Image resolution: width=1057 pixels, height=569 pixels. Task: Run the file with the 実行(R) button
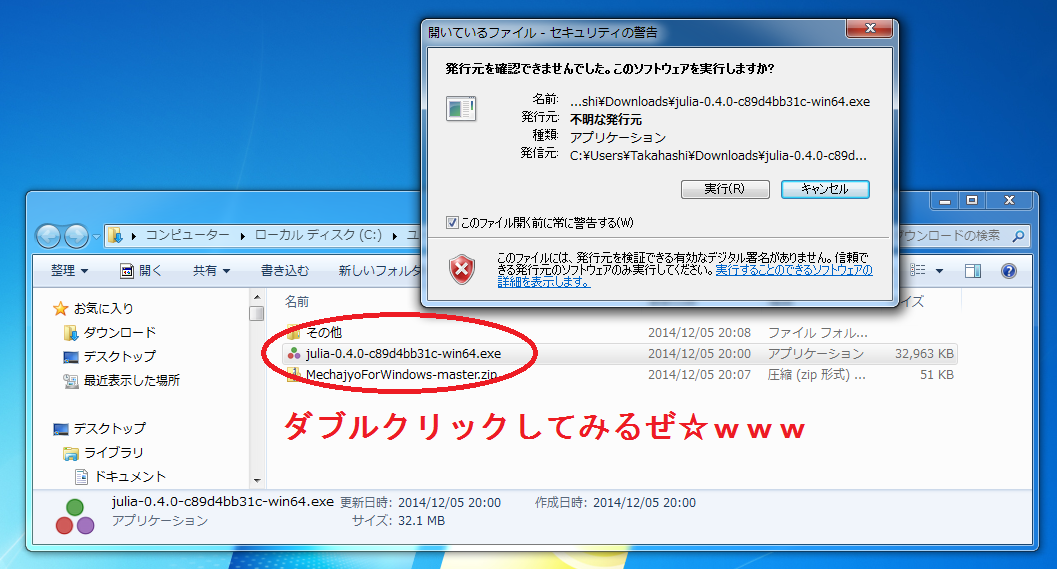coord(725,189)
